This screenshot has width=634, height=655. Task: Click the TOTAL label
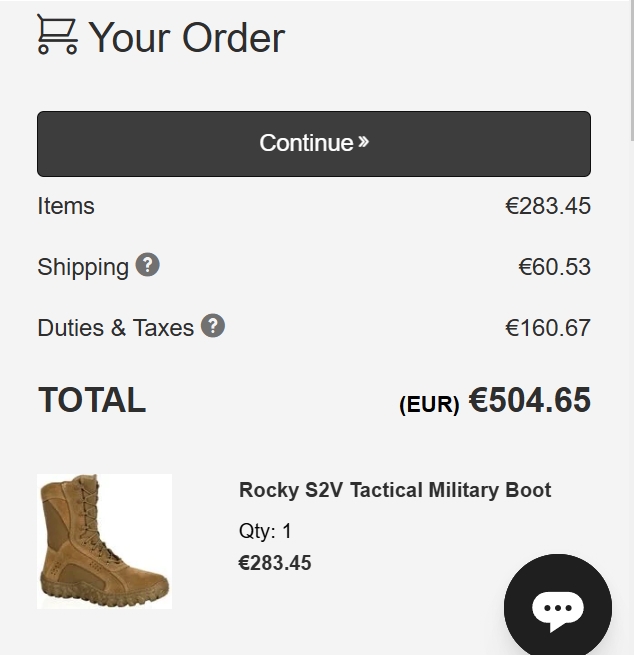[92, 400]
